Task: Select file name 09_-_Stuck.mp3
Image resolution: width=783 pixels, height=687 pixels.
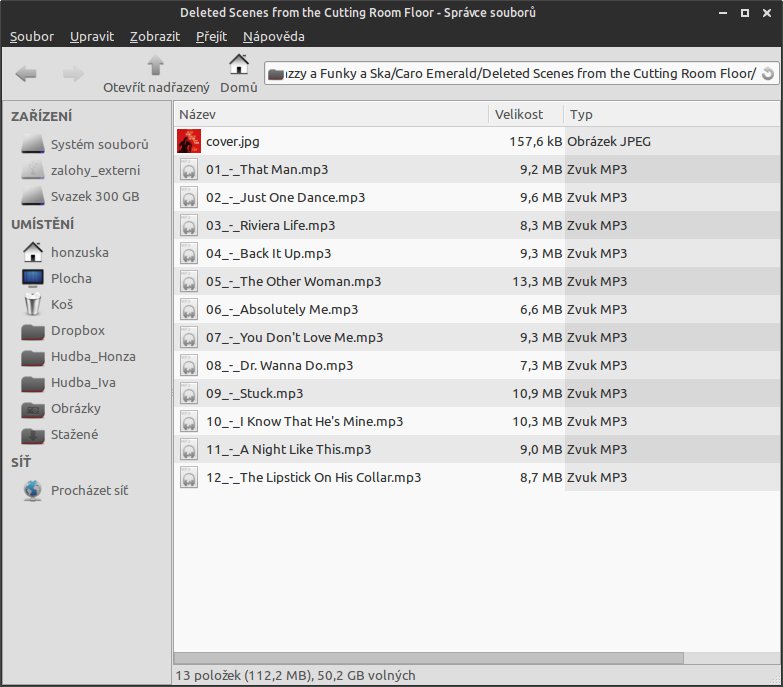Action: [255, 393]
